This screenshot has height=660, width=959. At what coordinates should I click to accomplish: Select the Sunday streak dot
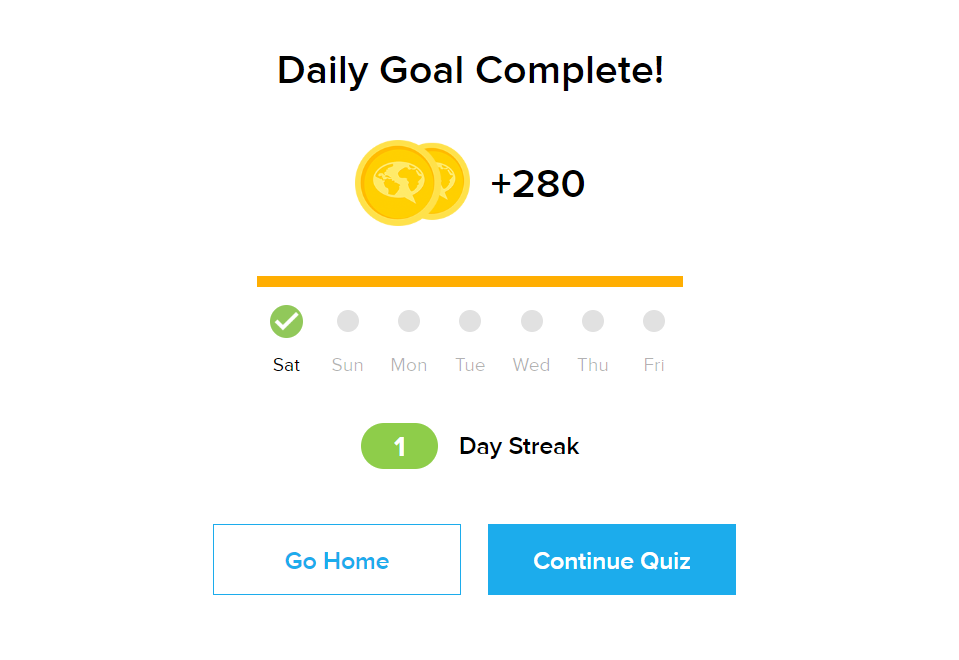click(347, 321)
